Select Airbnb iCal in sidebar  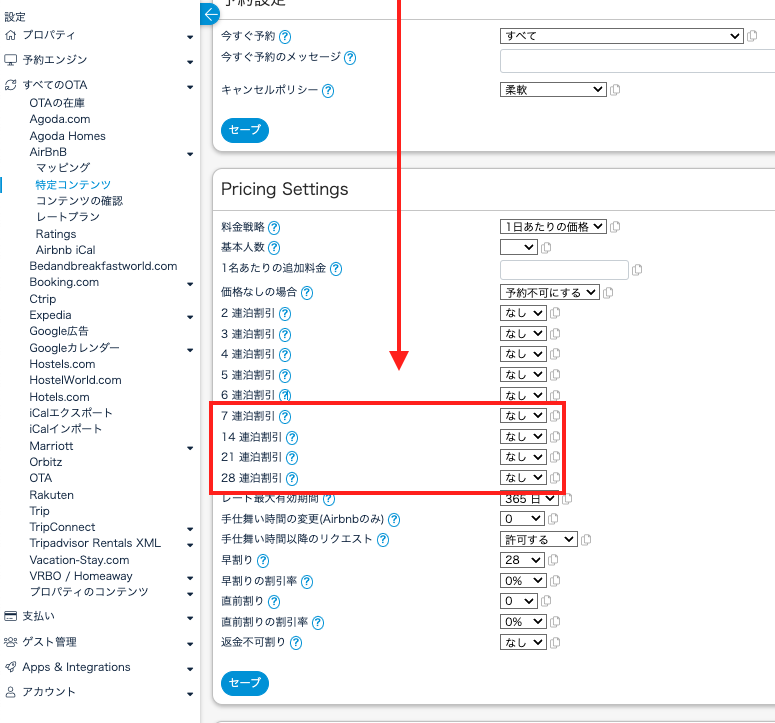click(66, 250)
